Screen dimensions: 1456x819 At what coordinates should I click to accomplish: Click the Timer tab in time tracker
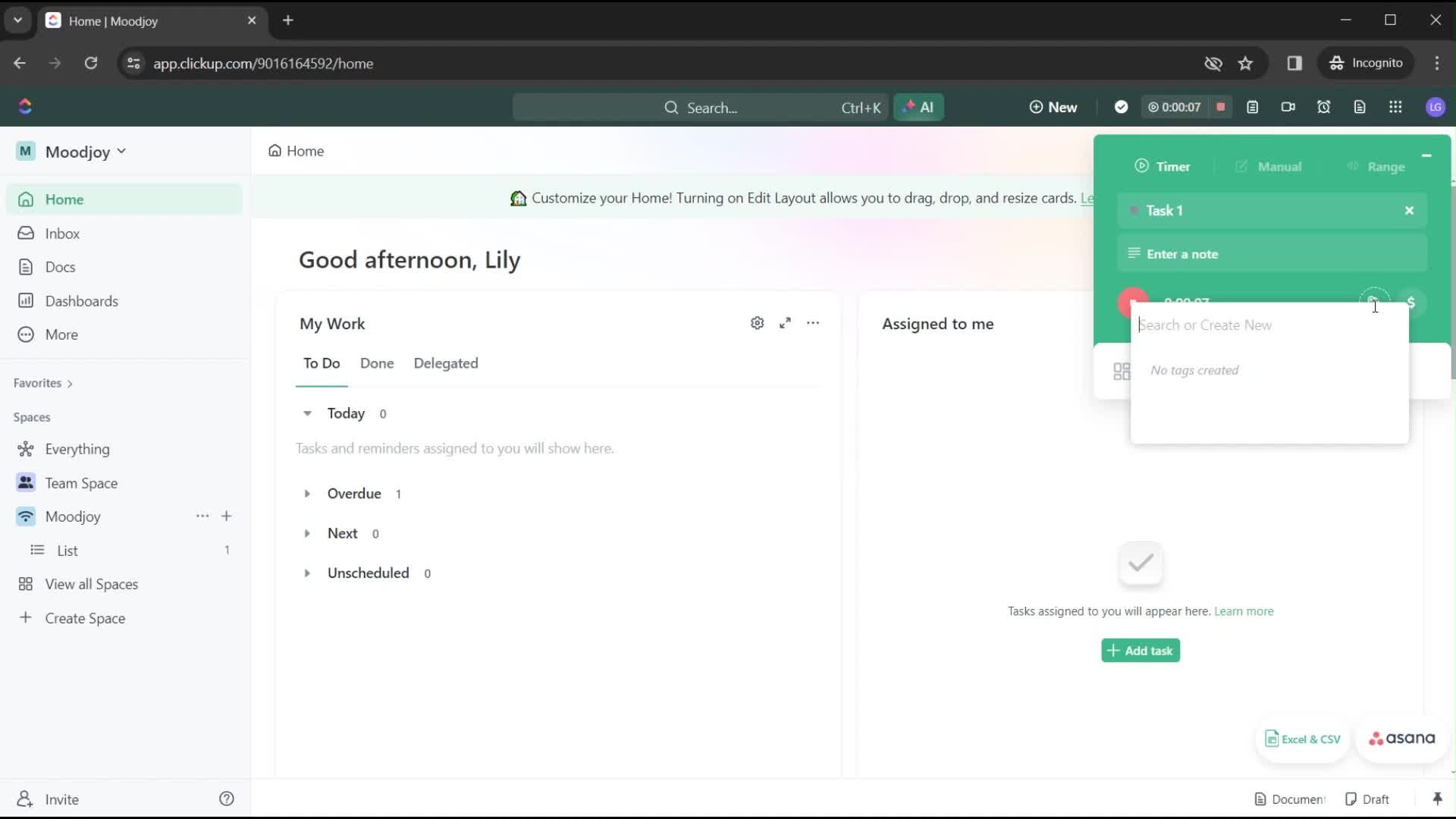1163,166
